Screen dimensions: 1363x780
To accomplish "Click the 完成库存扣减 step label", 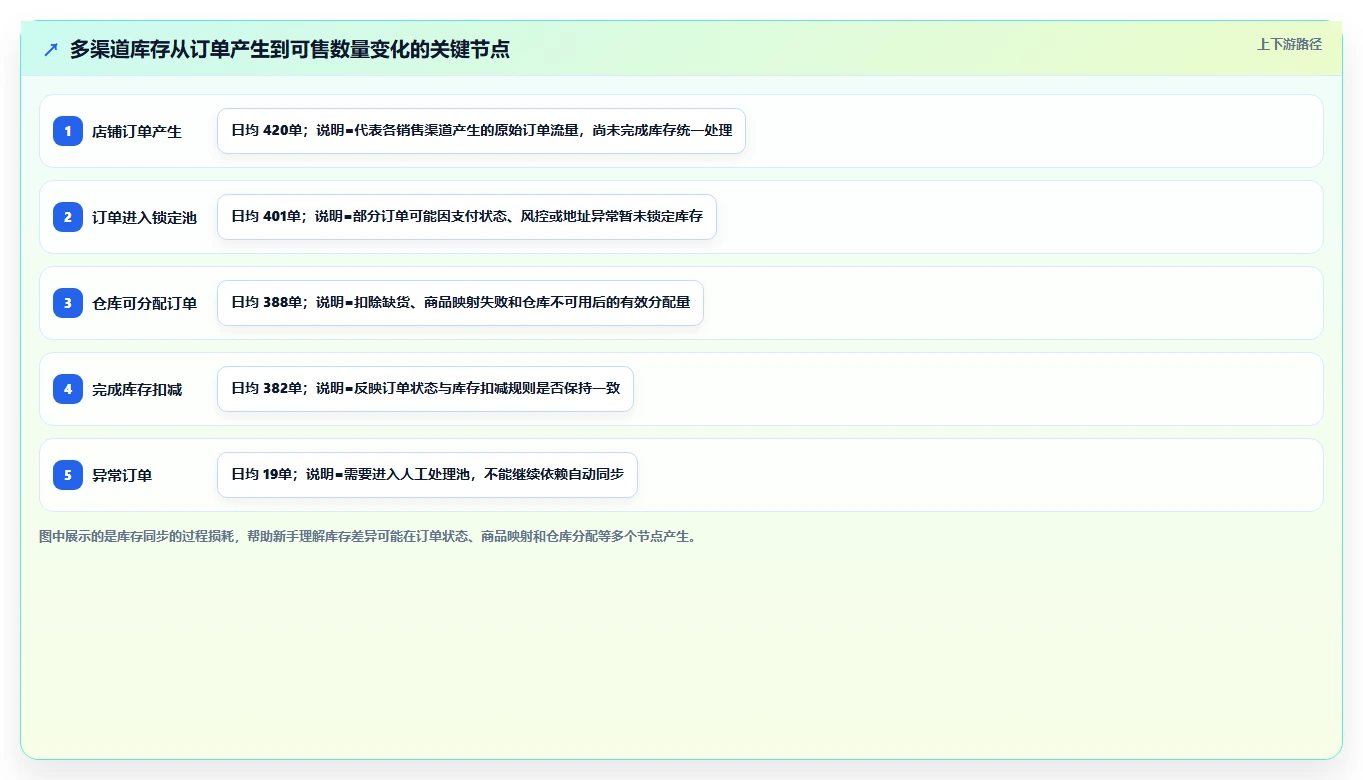I will (137, 389).
